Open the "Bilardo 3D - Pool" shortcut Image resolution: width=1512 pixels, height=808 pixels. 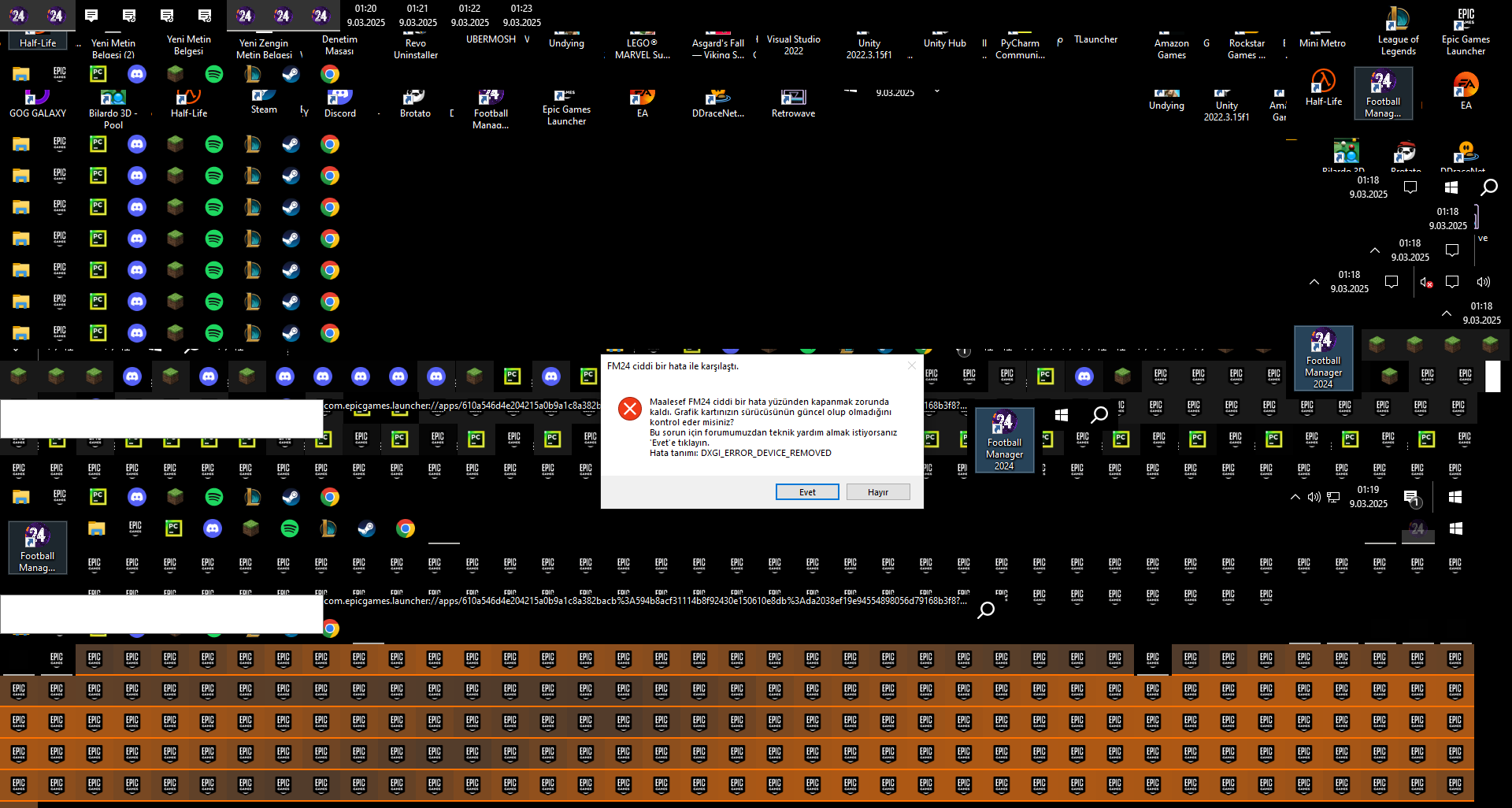[x=113, y=110]
